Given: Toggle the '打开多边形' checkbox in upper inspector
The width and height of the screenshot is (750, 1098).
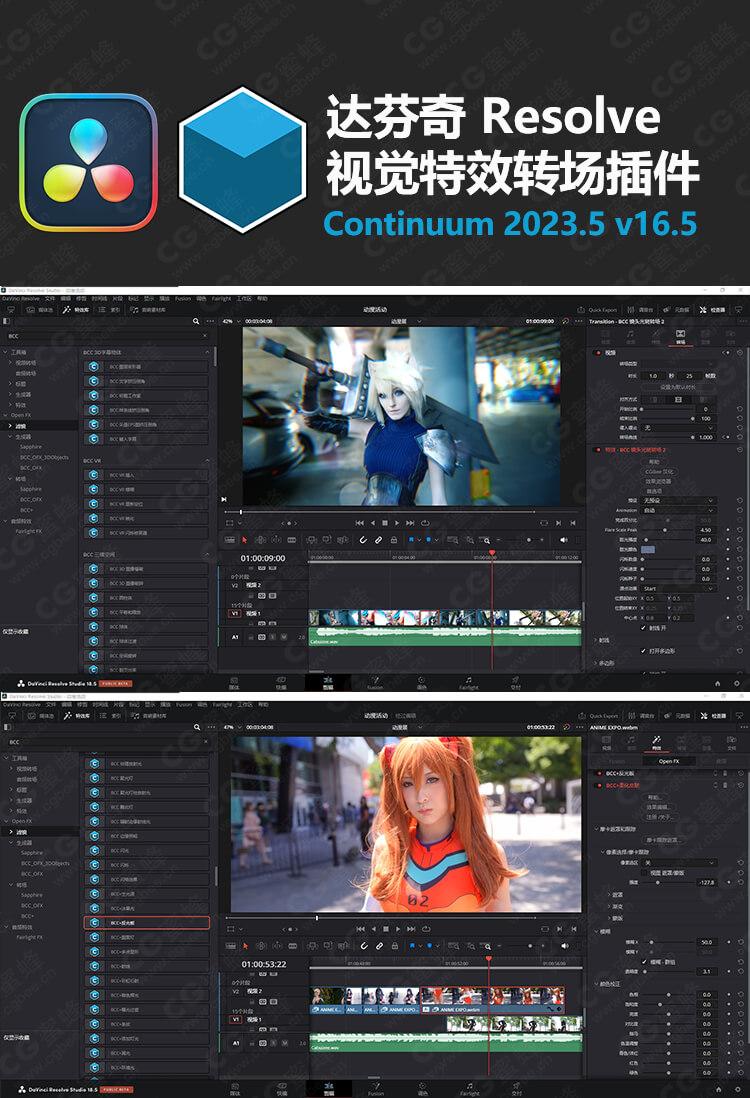Looking at the screenshot, I should pyautogui.click(x=644, y=651).
